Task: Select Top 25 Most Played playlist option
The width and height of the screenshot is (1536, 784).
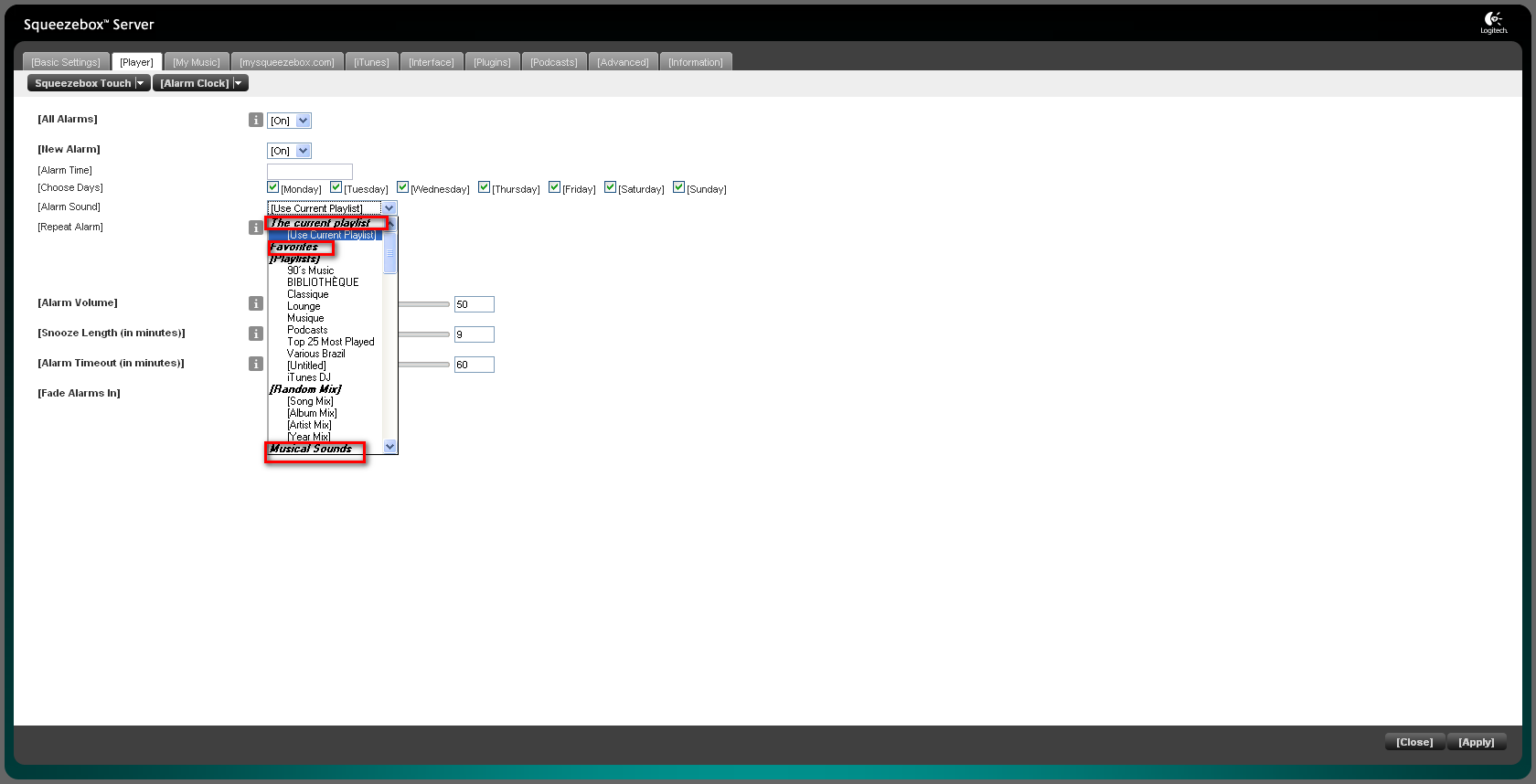Action: (x=330, y=342)
